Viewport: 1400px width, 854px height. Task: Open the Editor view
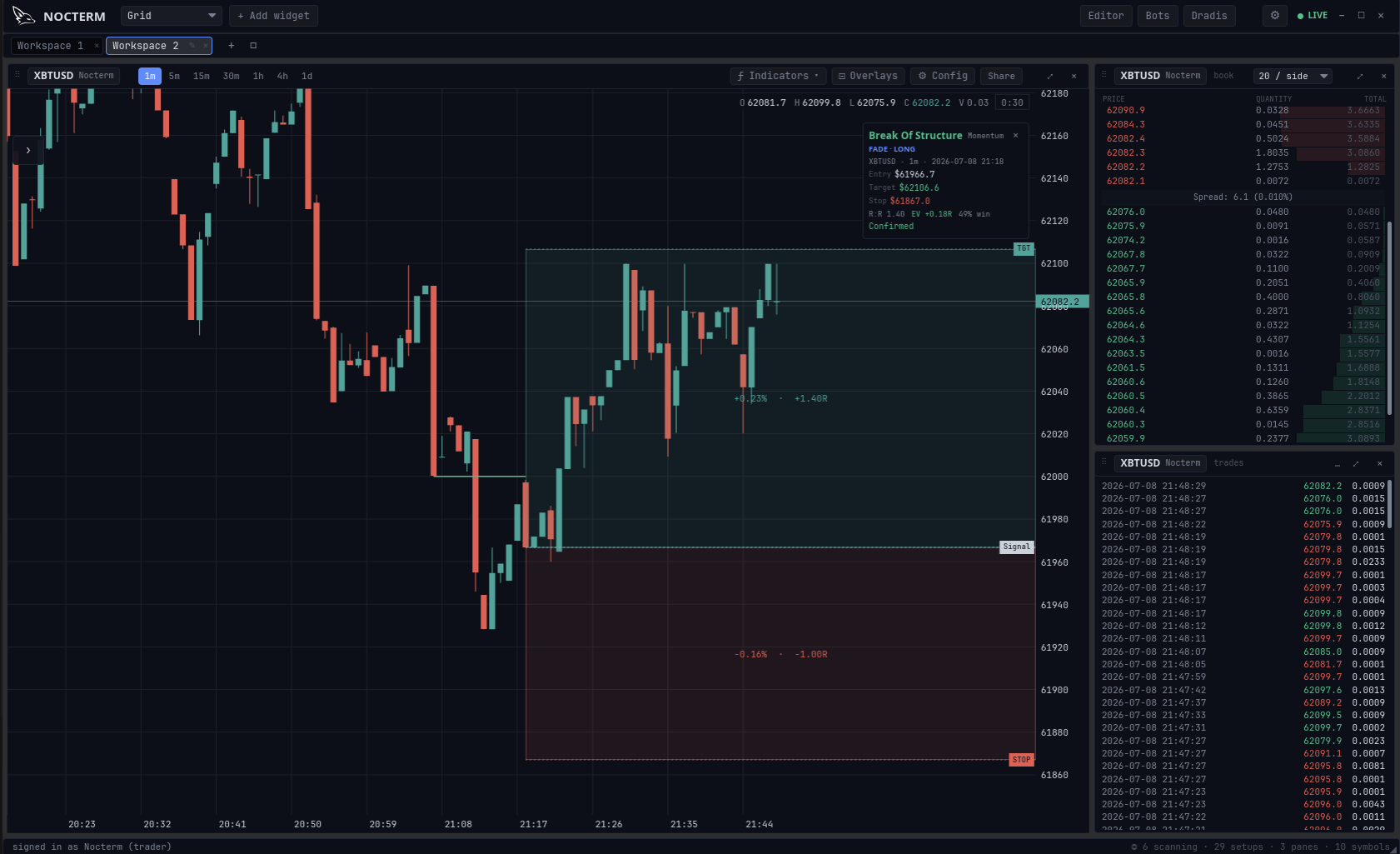1106,16
